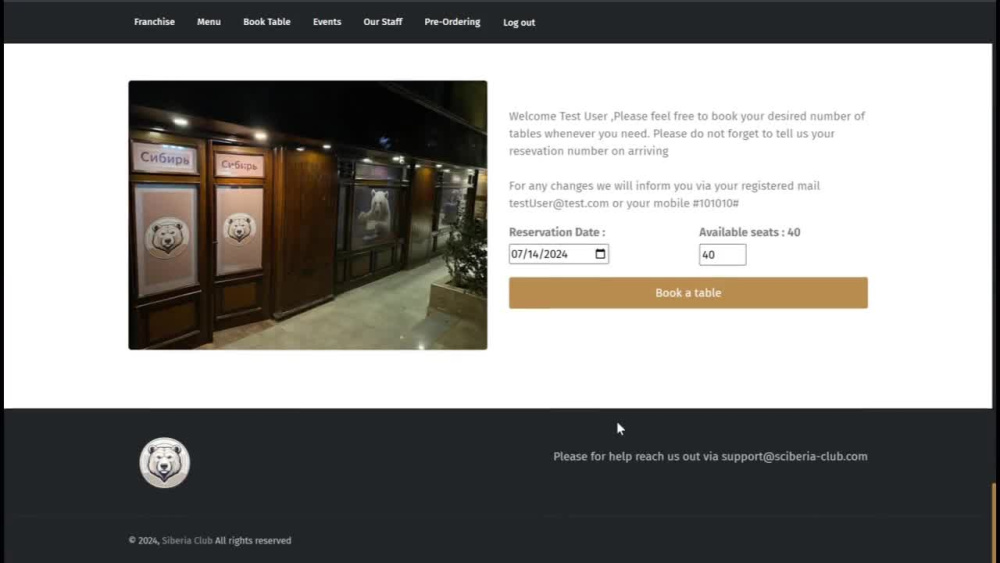Go to Pre-Ordering
Viewport: 1000px width, 563px height.
[452, 22]
